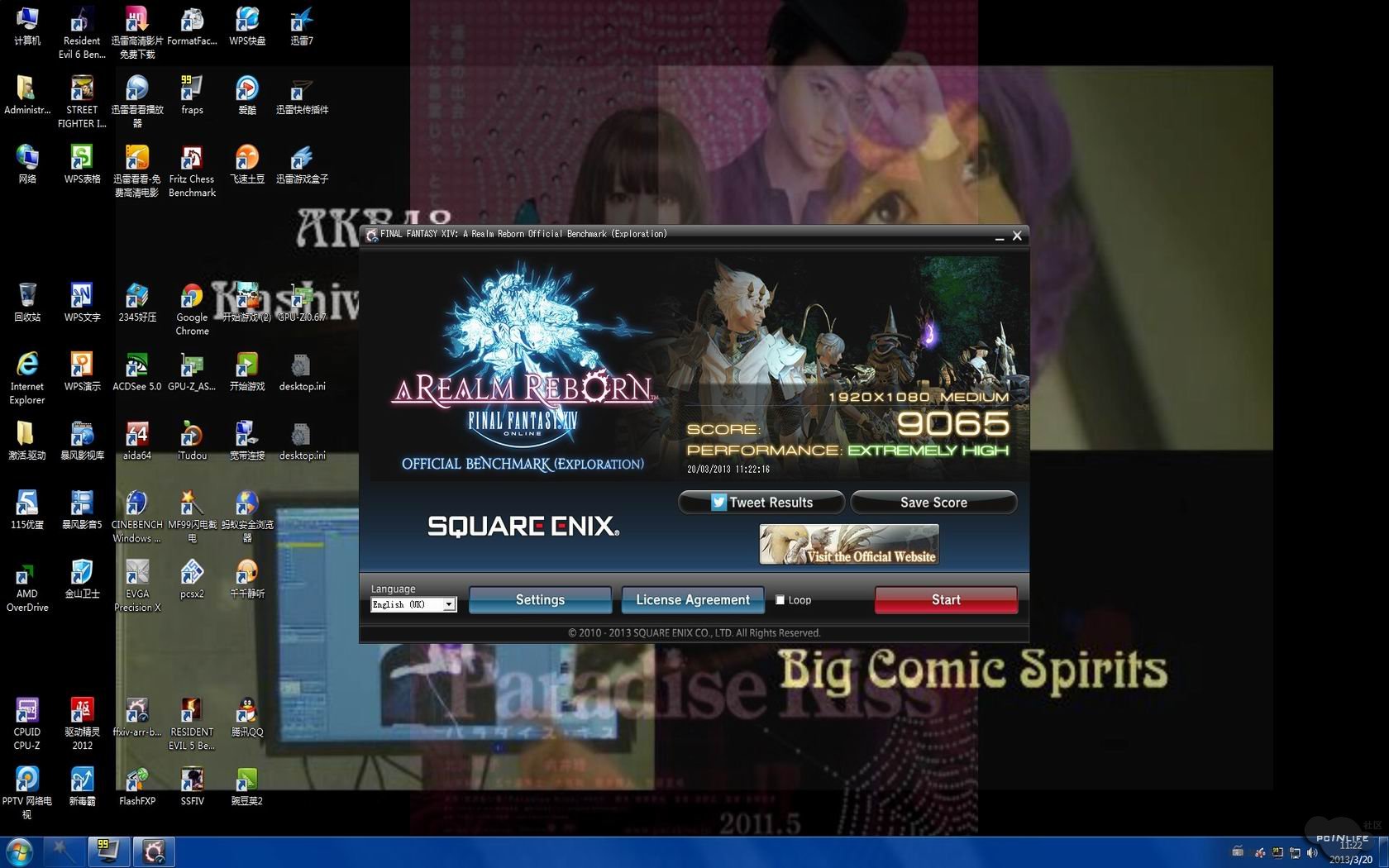Image resolution: width=1389 pixels, height=868 pixels.
Task: Open the Google Chrome desktop icon
Action: (x=192, y=308)
